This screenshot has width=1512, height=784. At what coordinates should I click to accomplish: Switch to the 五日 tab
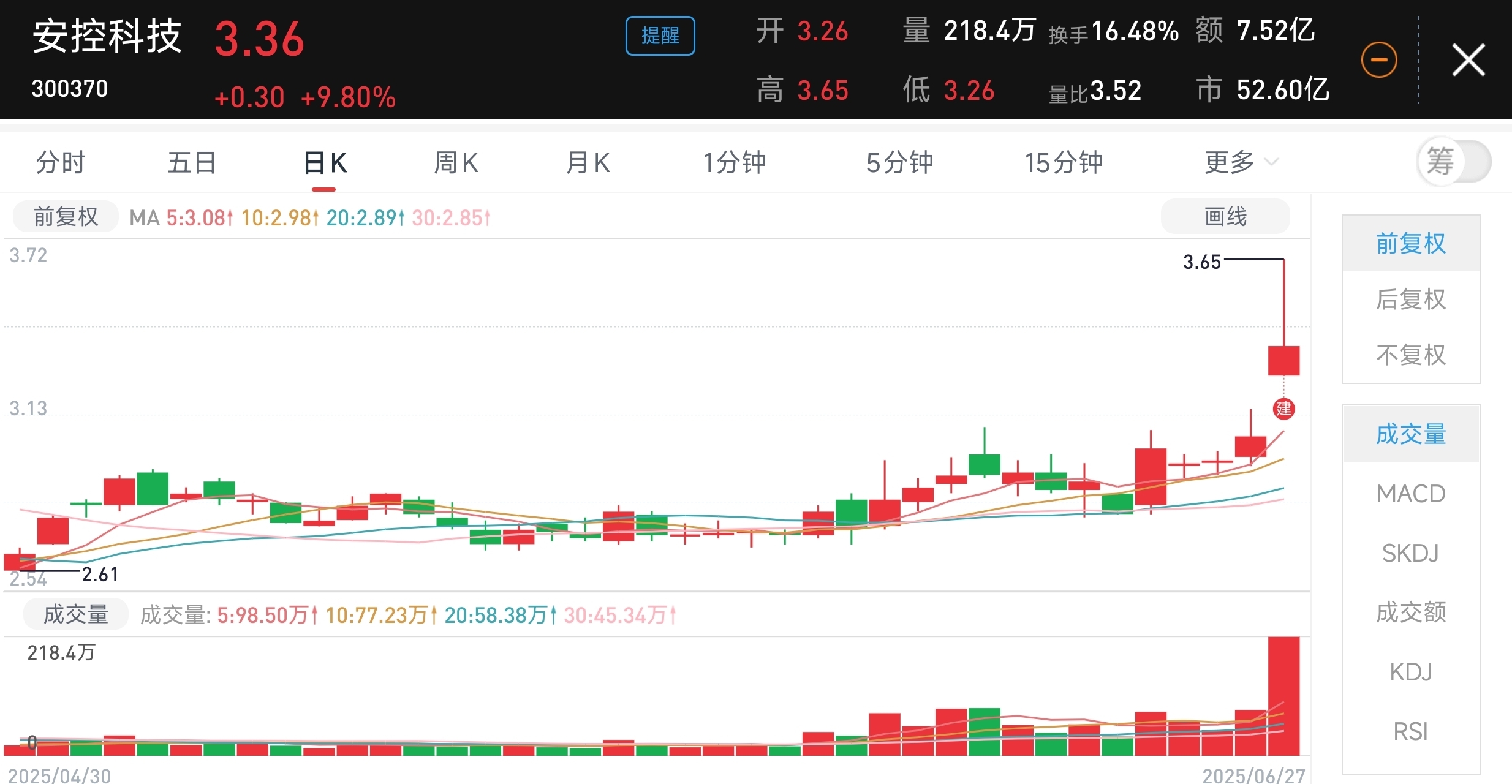192,163
